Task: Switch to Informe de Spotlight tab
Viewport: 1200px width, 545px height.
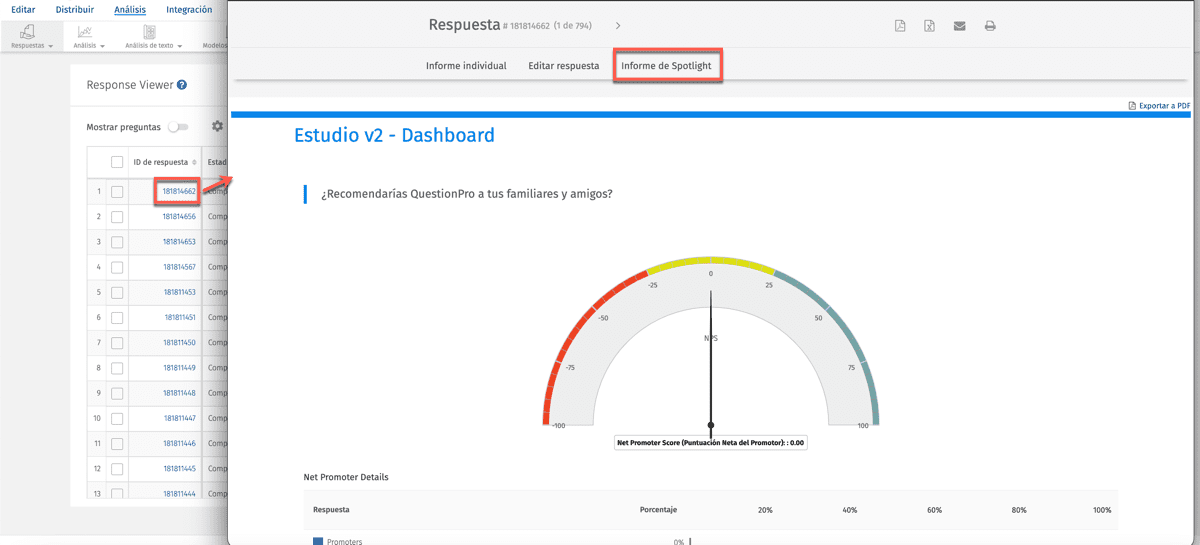Action: [666, 66]
